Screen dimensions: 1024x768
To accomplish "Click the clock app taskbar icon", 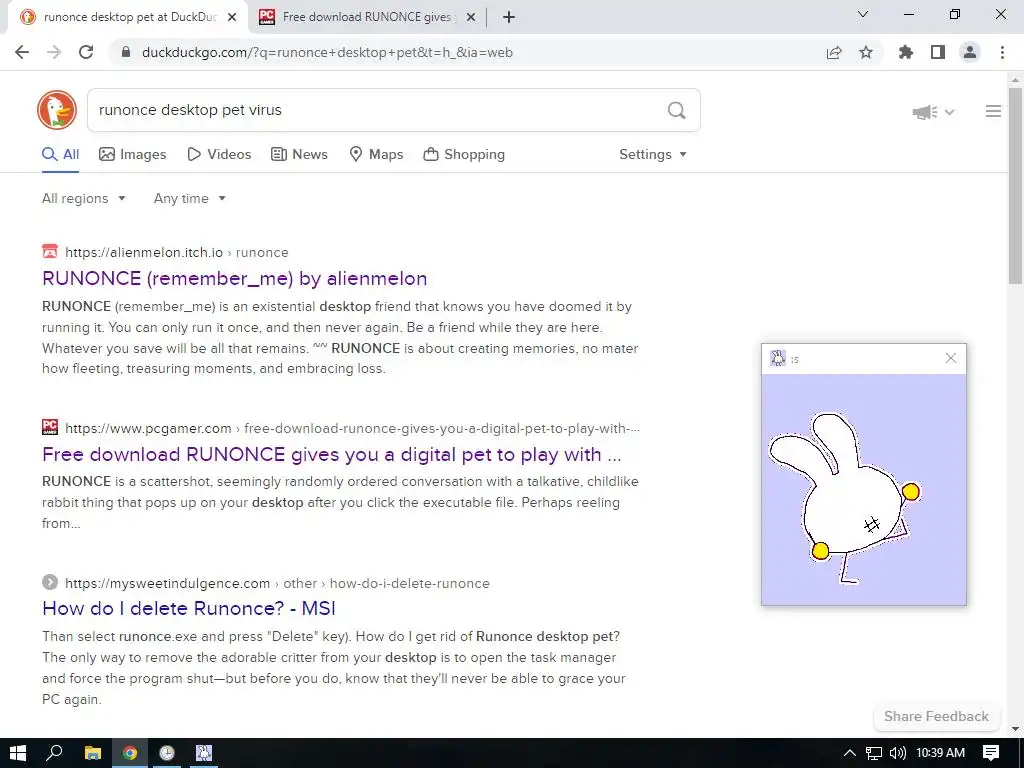I will coord(167,753).
